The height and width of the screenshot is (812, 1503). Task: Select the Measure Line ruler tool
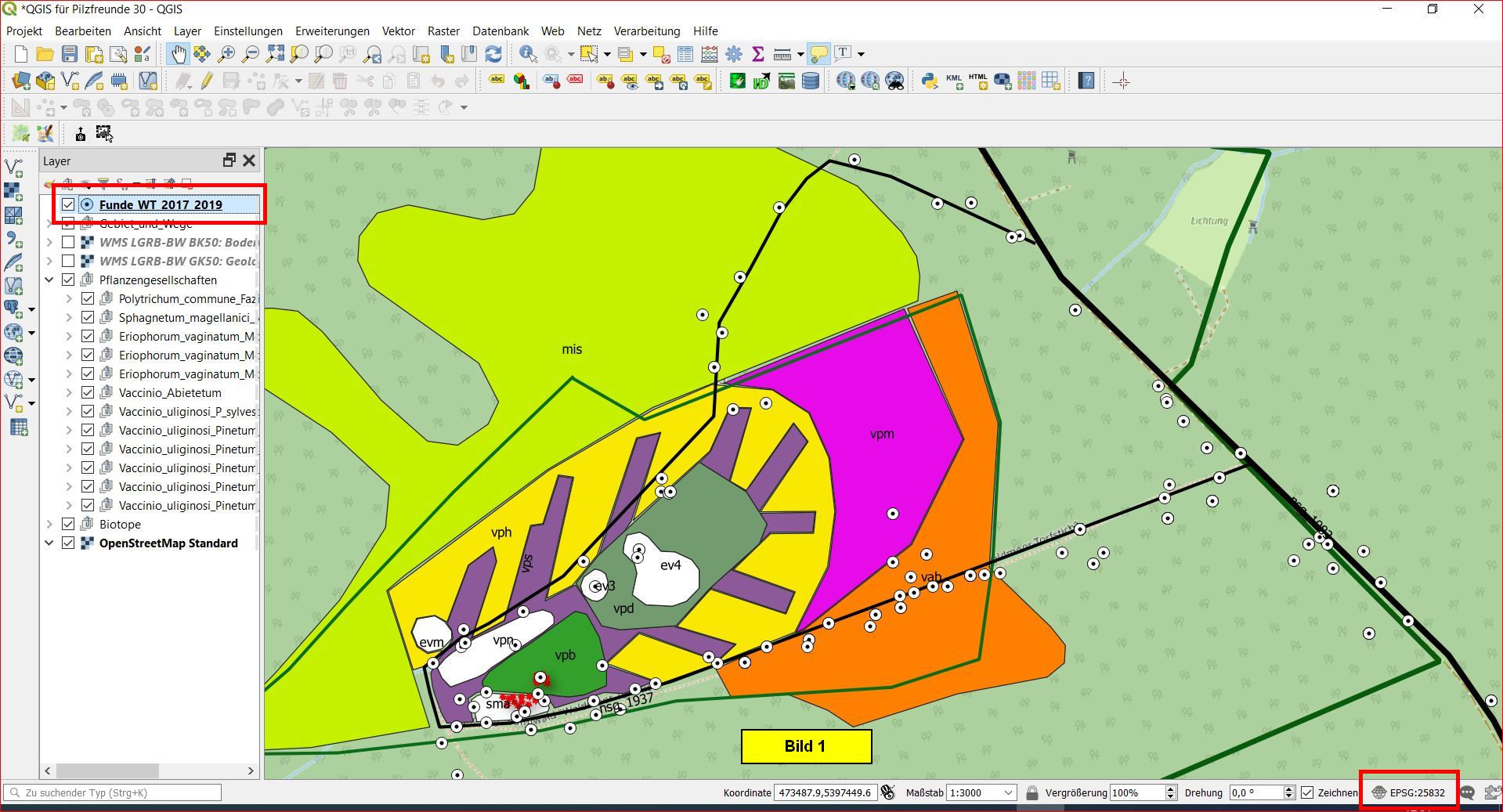782,54
